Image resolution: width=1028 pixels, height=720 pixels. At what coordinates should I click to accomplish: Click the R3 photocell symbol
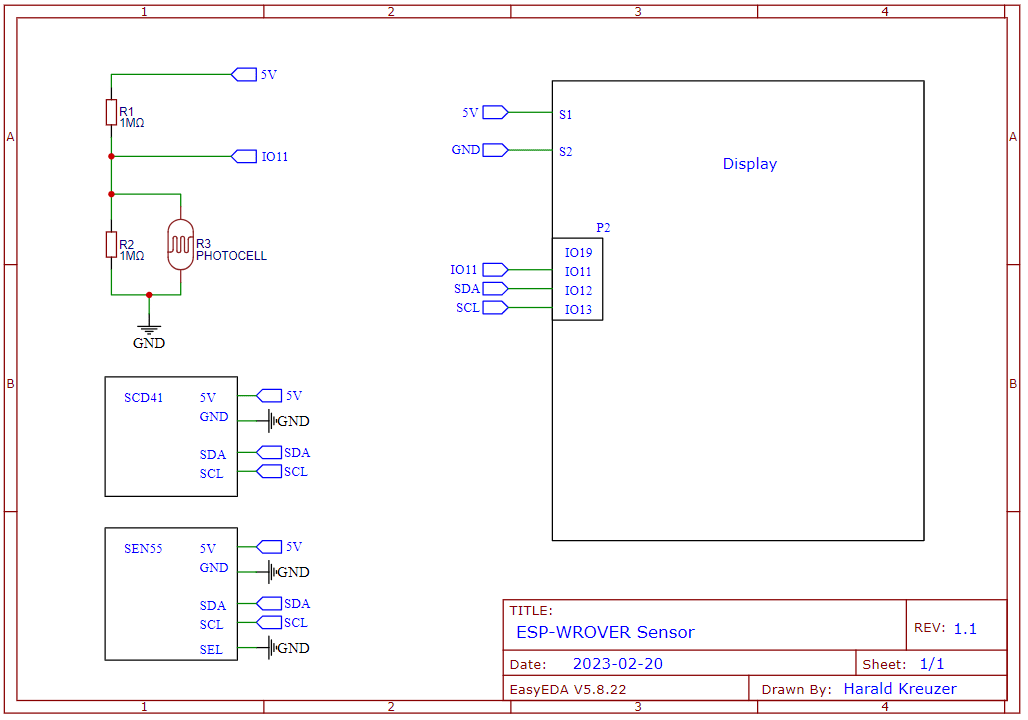pos(180,245)
